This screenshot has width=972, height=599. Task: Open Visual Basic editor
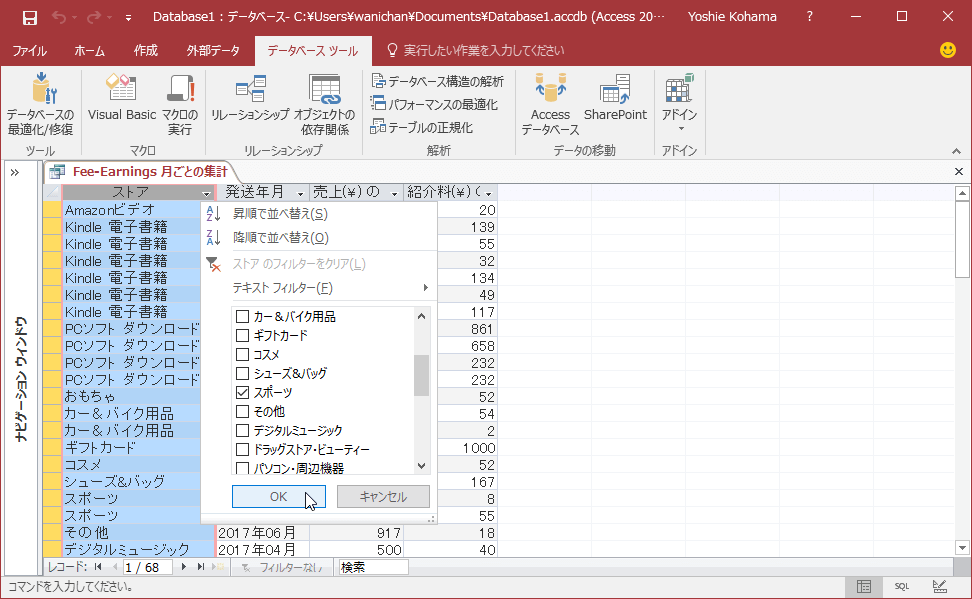122,98
